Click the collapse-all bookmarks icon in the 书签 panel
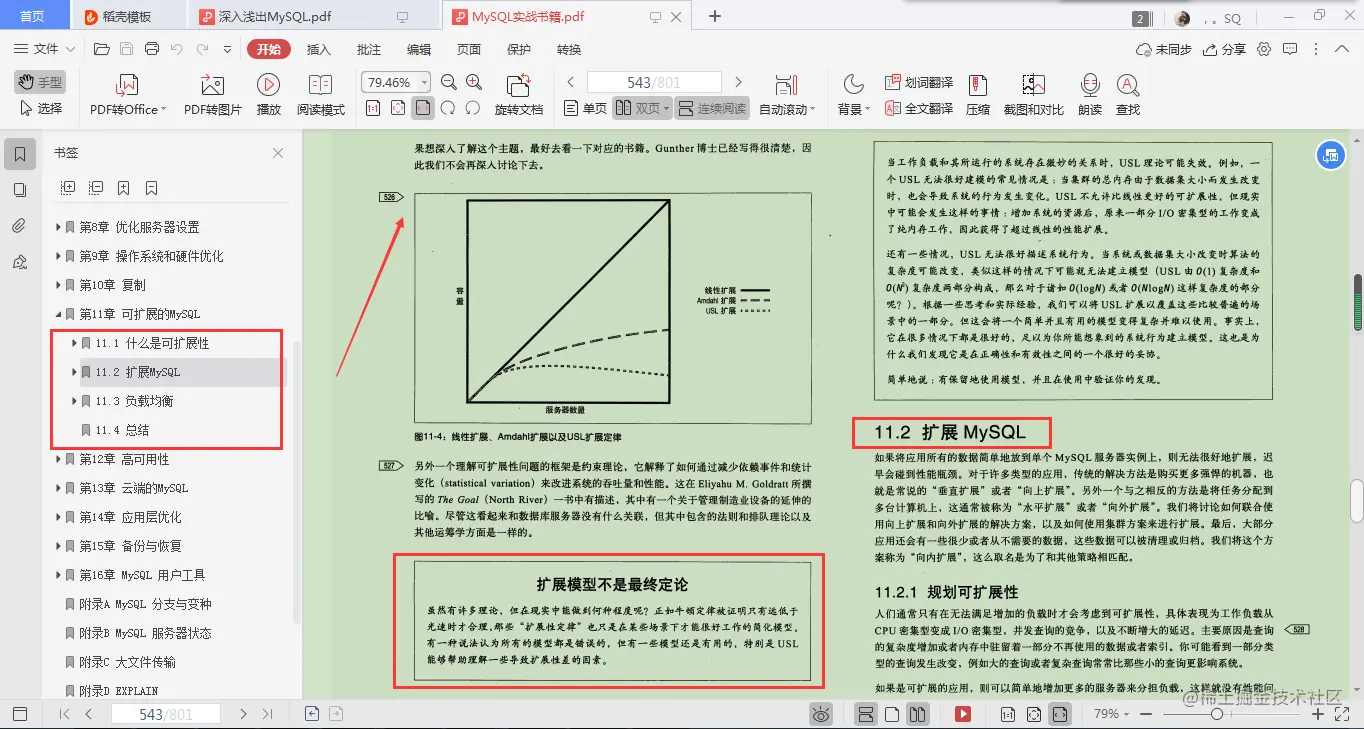Viewport: 1364px width, 729px height. click(96, 187)
